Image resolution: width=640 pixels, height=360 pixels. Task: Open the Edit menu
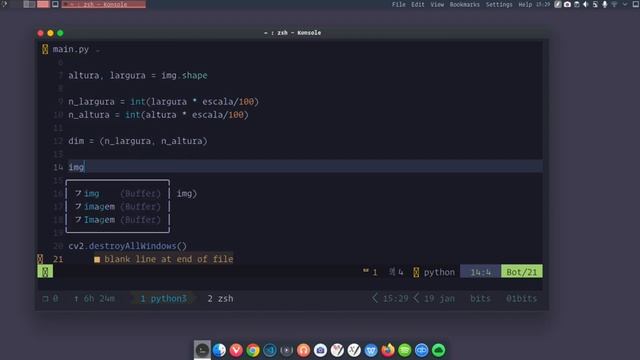point(418,4)
